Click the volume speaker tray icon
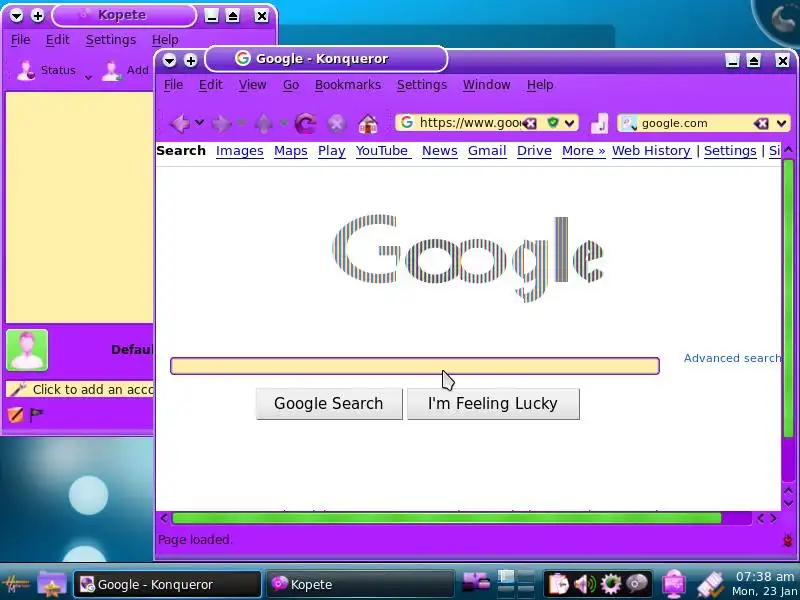This screenshot has width=800, height=600. tap(584, 584)
